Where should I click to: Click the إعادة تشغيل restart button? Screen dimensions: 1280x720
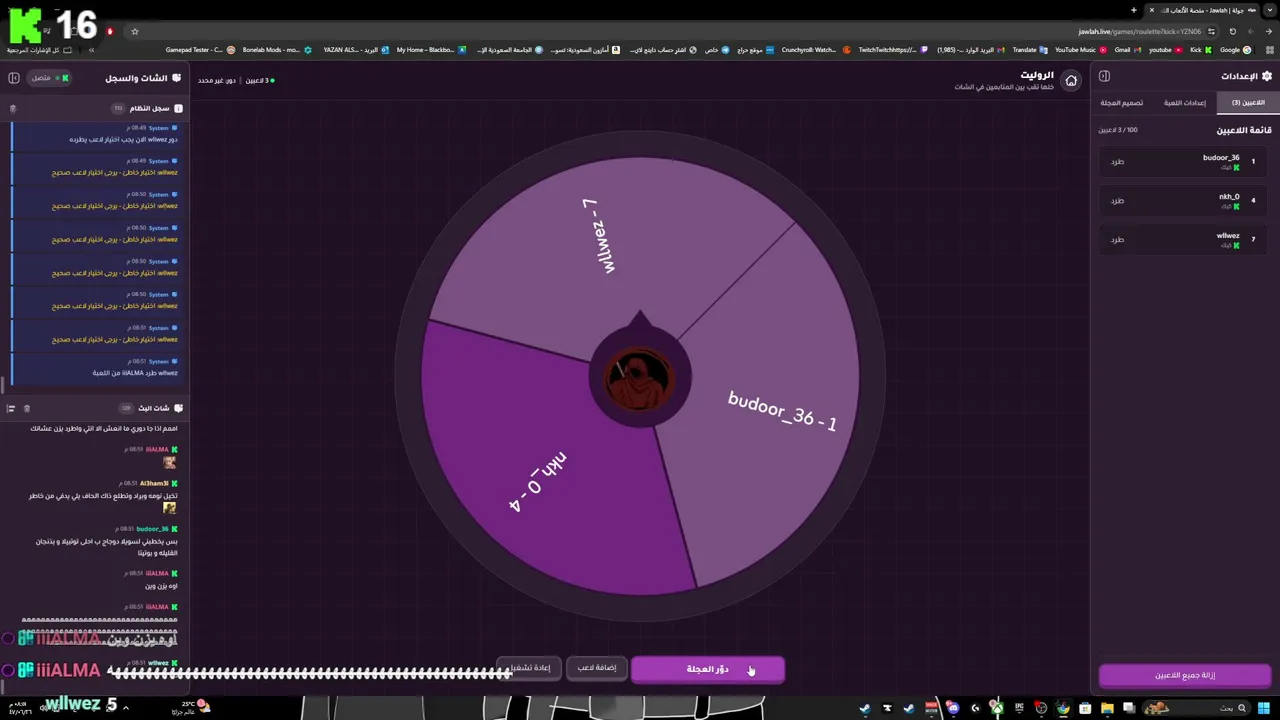point(530,668)
